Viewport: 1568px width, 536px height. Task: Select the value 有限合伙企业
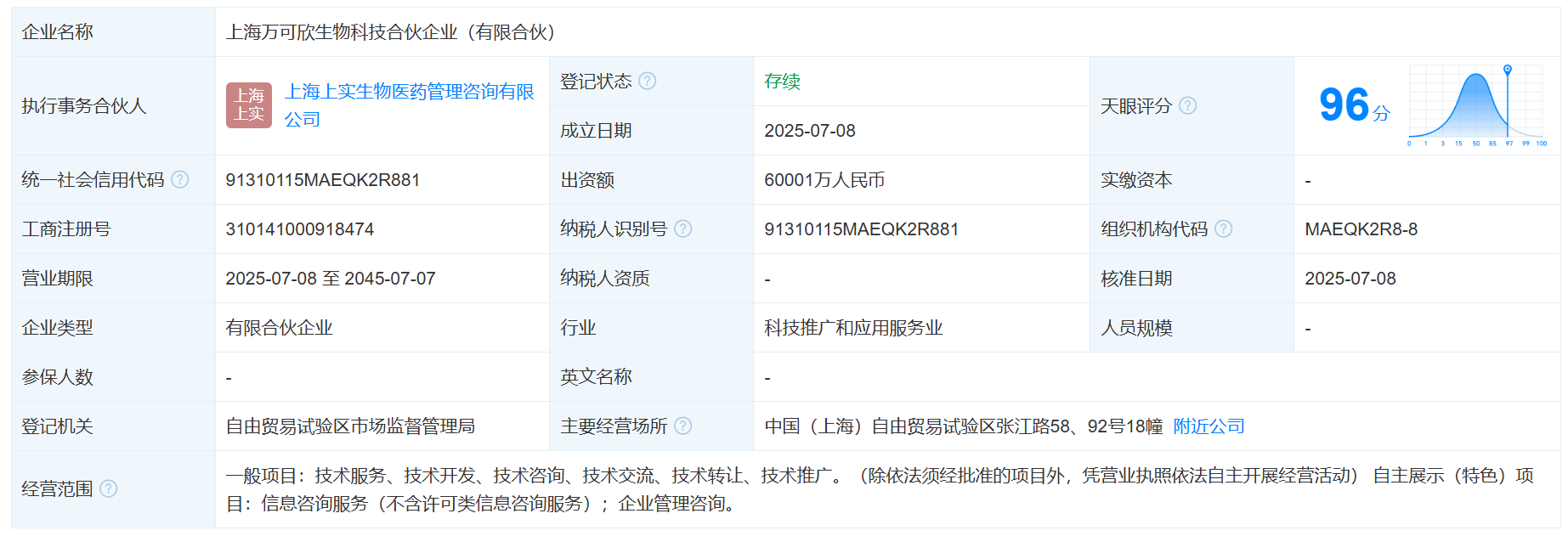click(x=279, y=328)
